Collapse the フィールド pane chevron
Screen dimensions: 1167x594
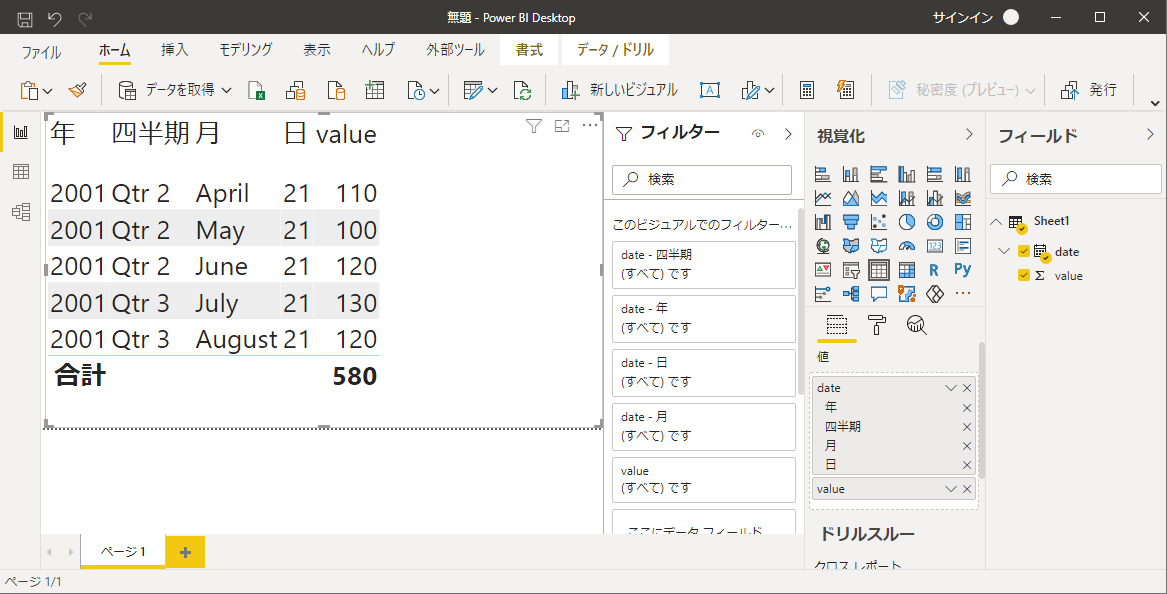click(1151, 135)
